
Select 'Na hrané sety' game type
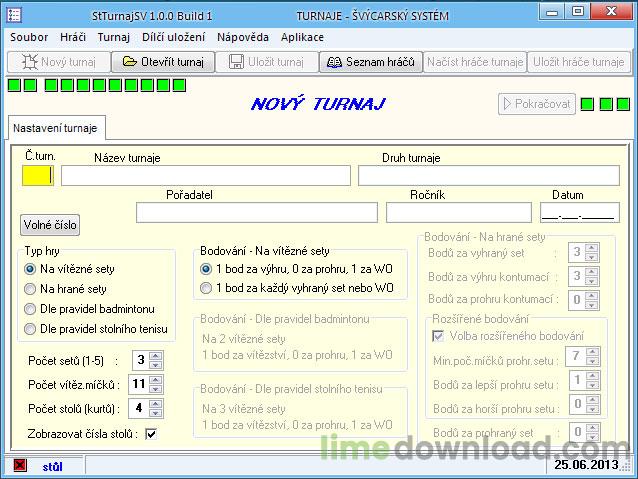[30, 289]
